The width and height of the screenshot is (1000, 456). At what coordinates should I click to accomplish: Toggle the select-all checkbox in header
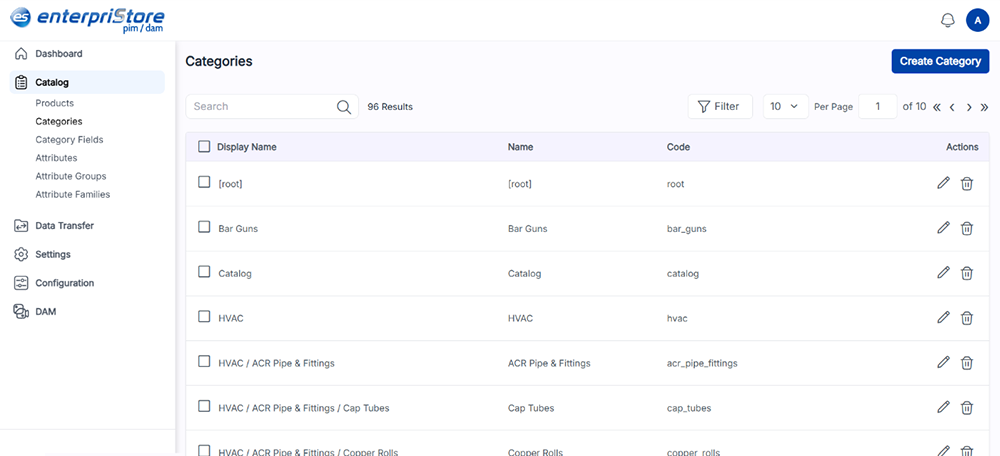click(204, 147)
